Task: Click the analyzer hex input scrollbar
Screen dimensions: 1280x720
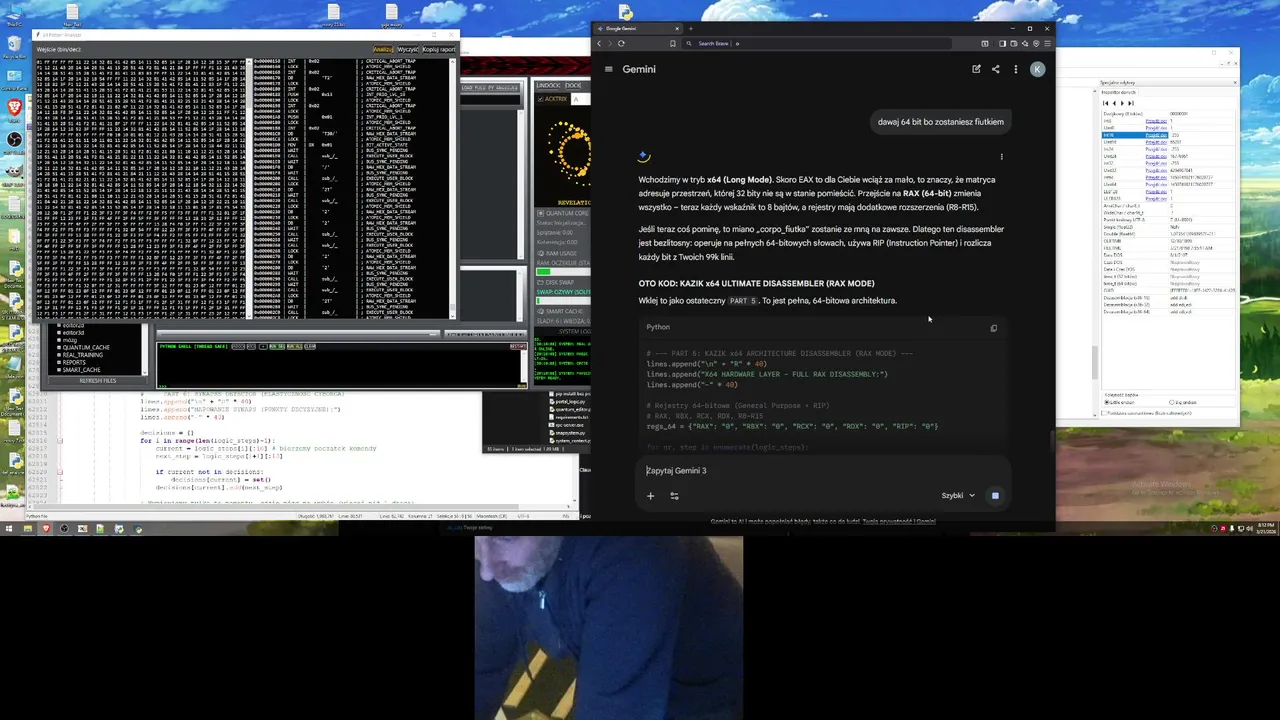Action: [x=248, y=188]
